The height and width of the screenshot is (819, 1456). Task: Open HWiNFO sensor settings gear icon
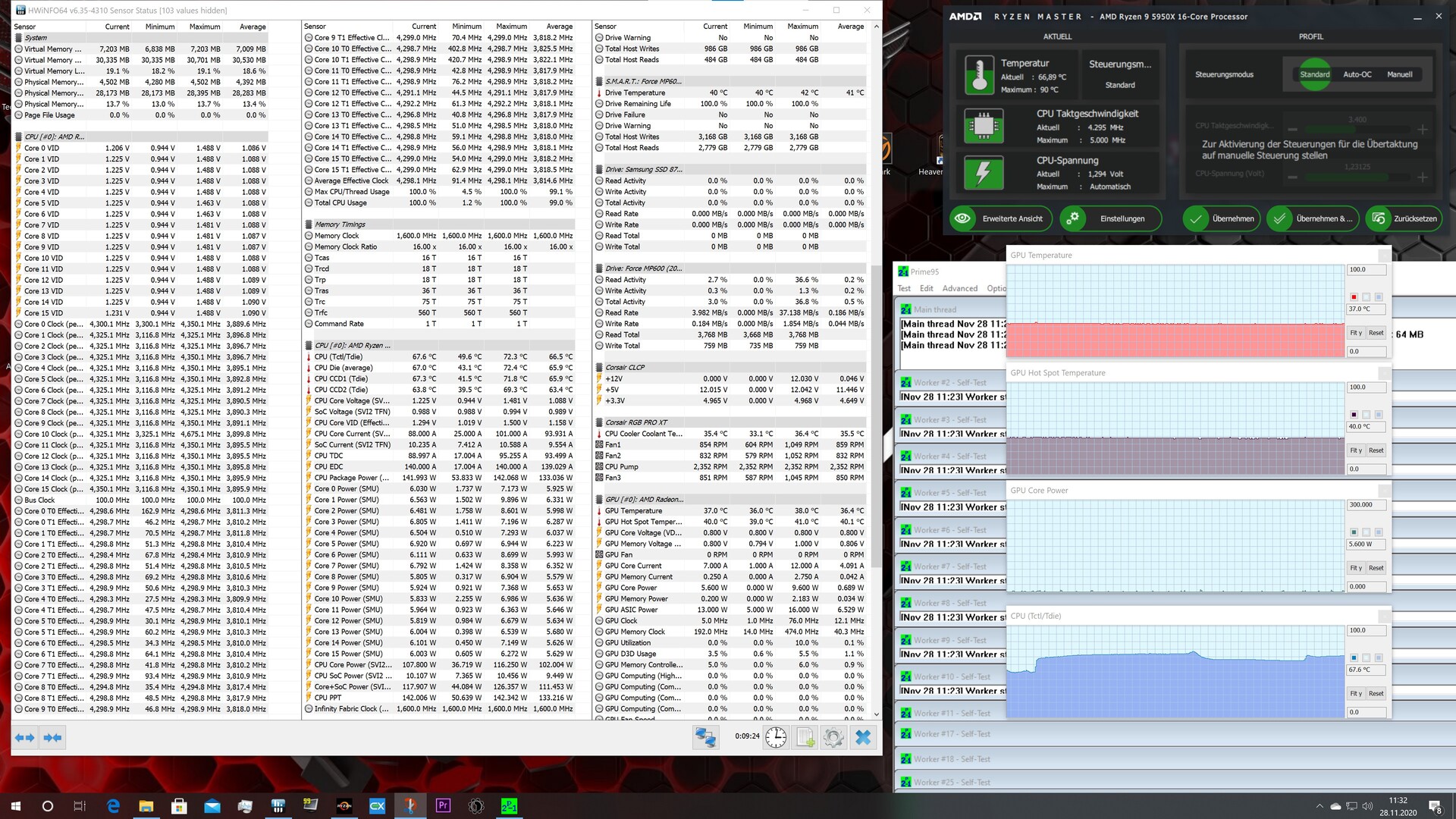[x=833, y=737]
